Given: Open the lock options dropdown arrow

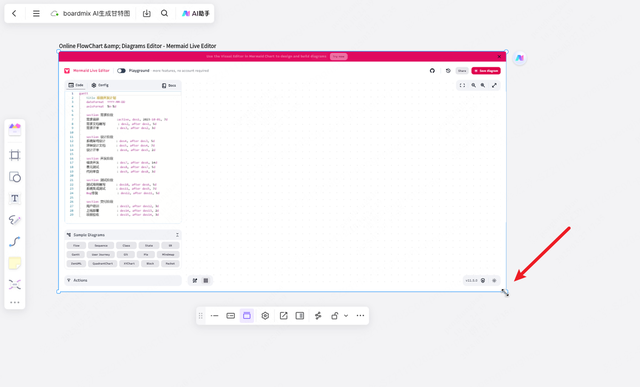Looking at the screenshot, I should pyautogui.click(x=346, y=316).
